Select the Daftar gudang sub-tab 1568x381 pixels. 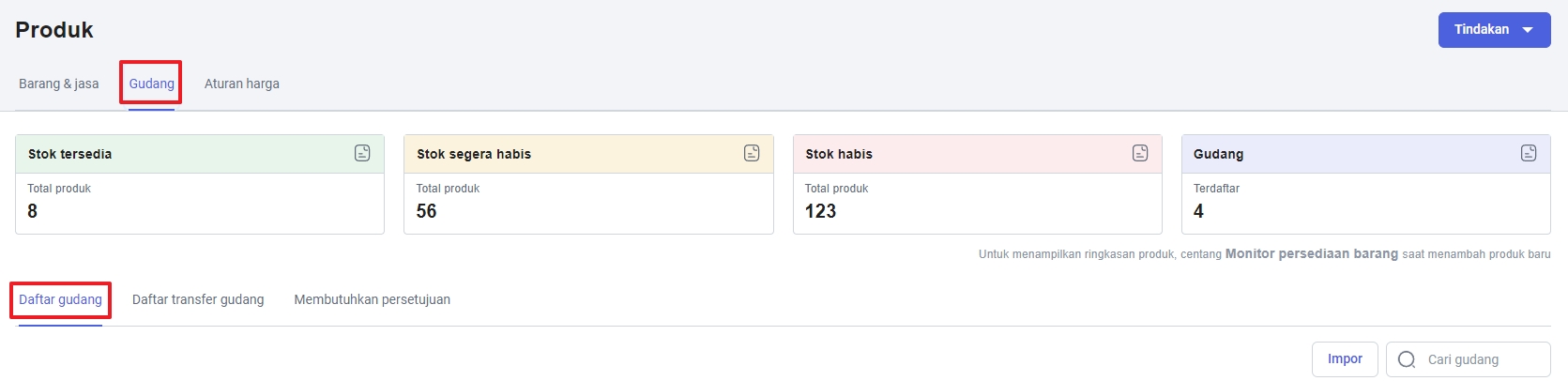coord(60,299)
